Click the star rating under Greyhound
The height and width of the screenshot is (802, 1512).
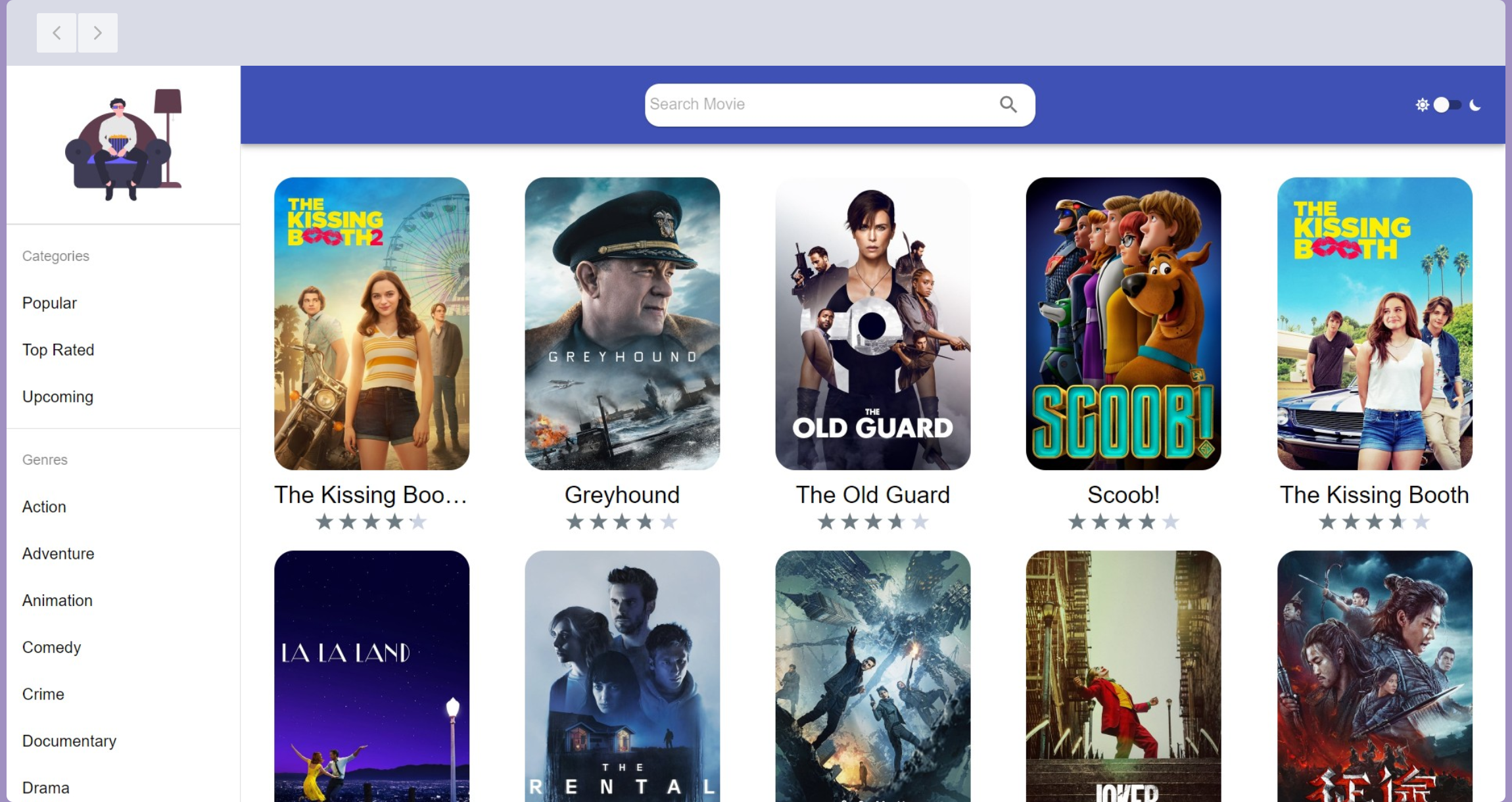(622, 522)
